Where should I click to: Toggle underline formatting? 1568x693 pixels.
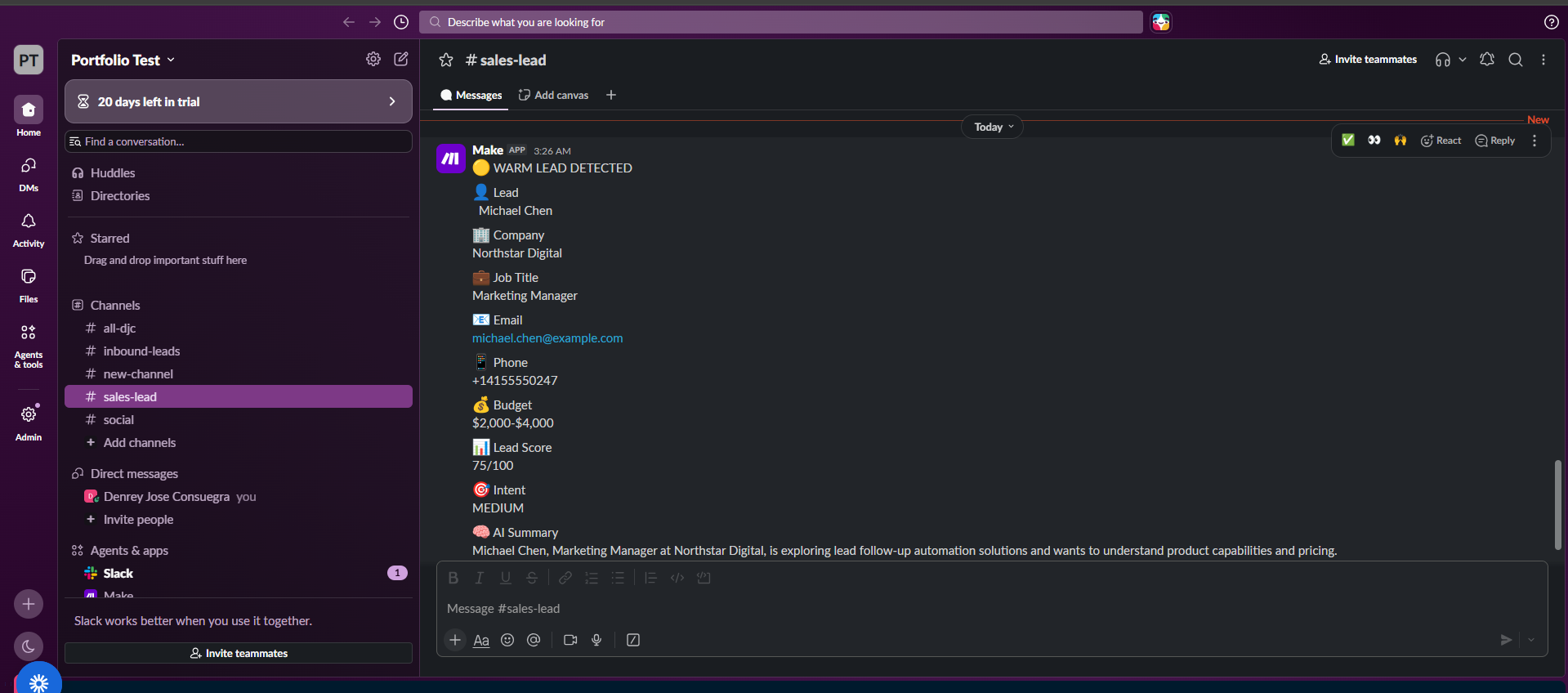[x=506, y=578]
